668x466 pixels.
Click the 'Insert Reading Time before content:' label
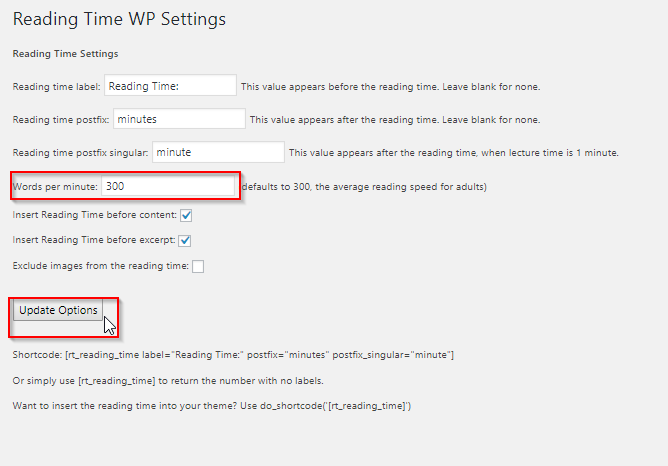click(x=95, y=215)
